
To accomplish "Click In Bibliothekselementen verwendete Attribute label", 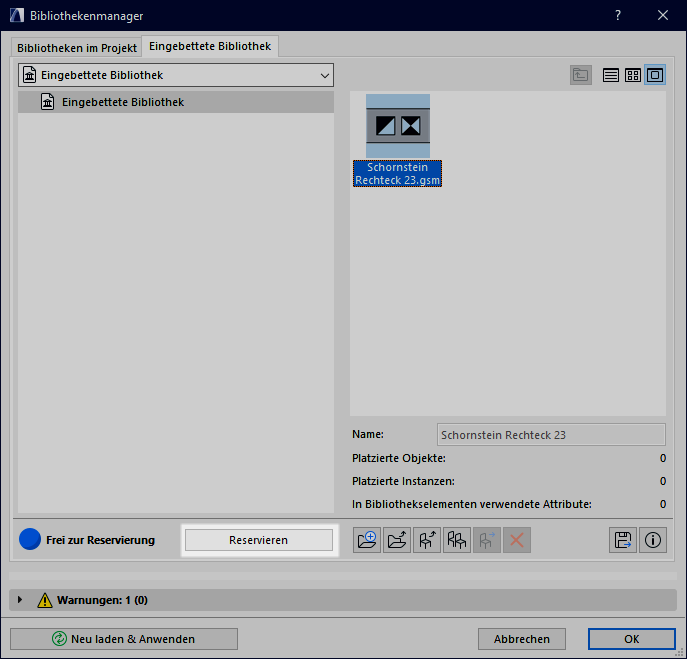I will click(472, 504).
